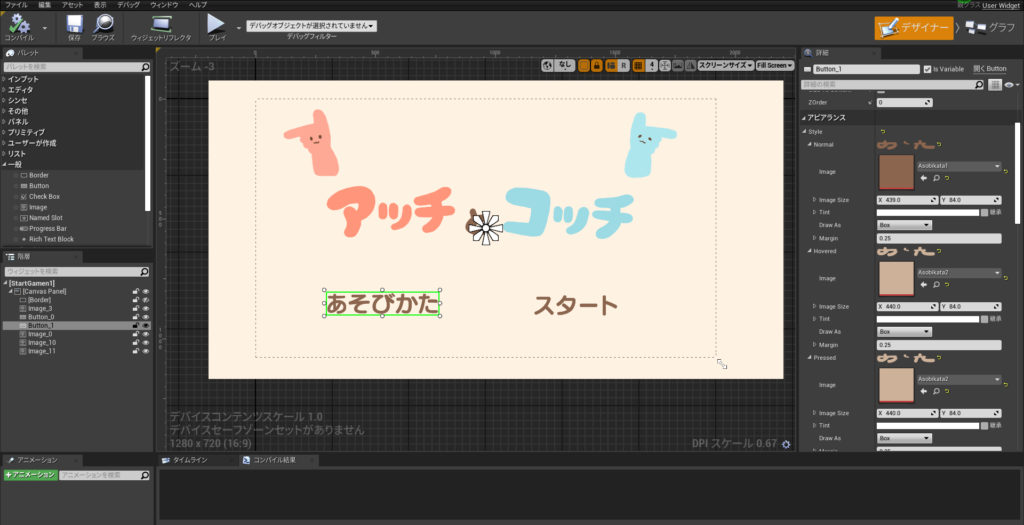Open the スクリーンサイズ (Screen Size) dropdown
The image size is (1024, 525).
[725, 65]
